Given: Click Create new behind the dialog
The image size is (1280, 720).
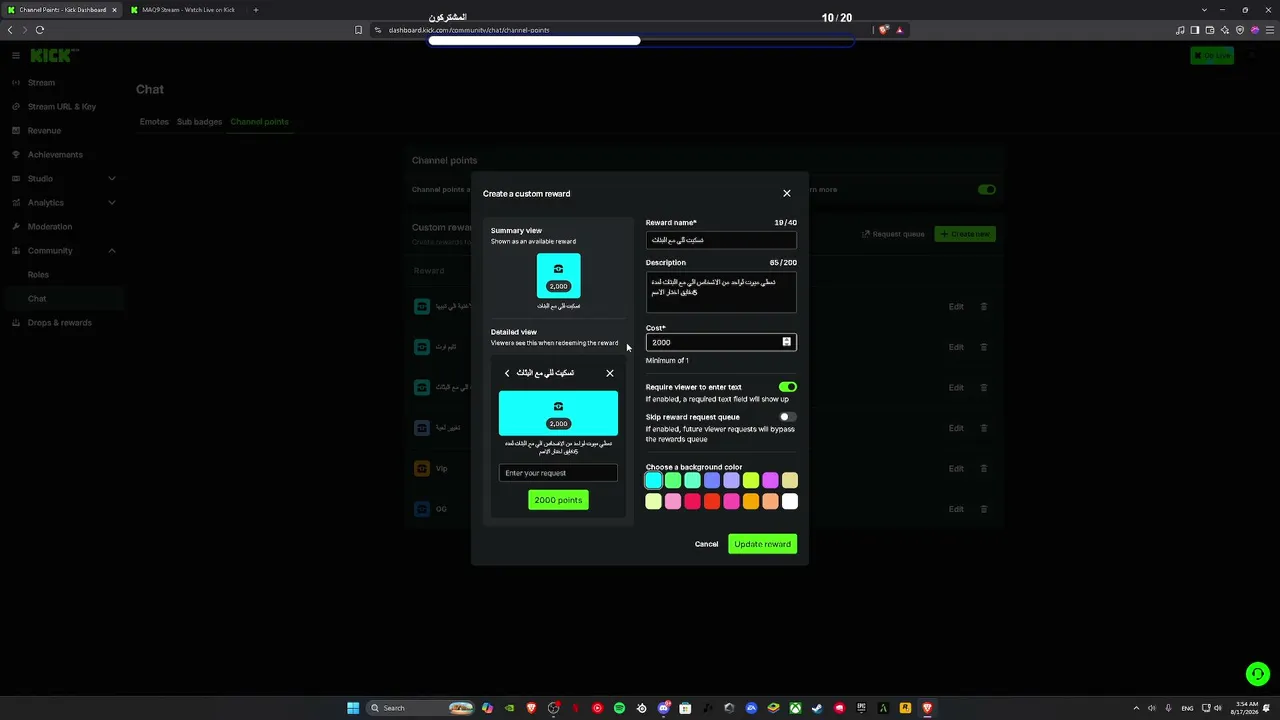Looking at the screenshot, I should 965,234.
